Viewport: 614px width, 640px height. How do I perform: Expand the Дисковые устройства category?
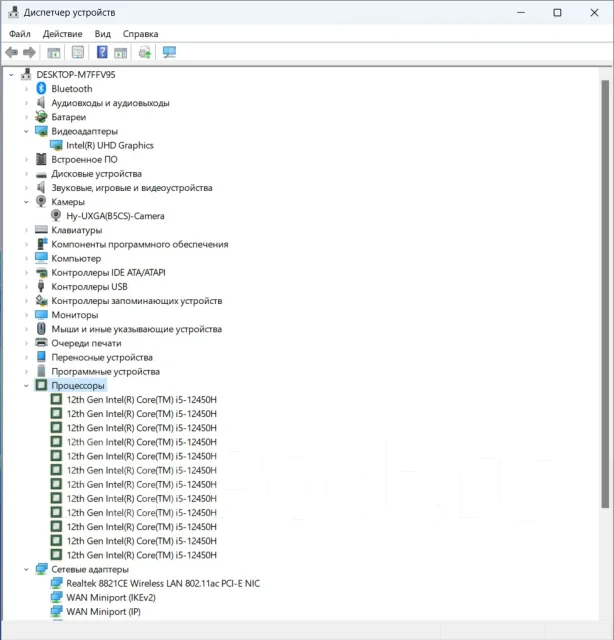27,173
